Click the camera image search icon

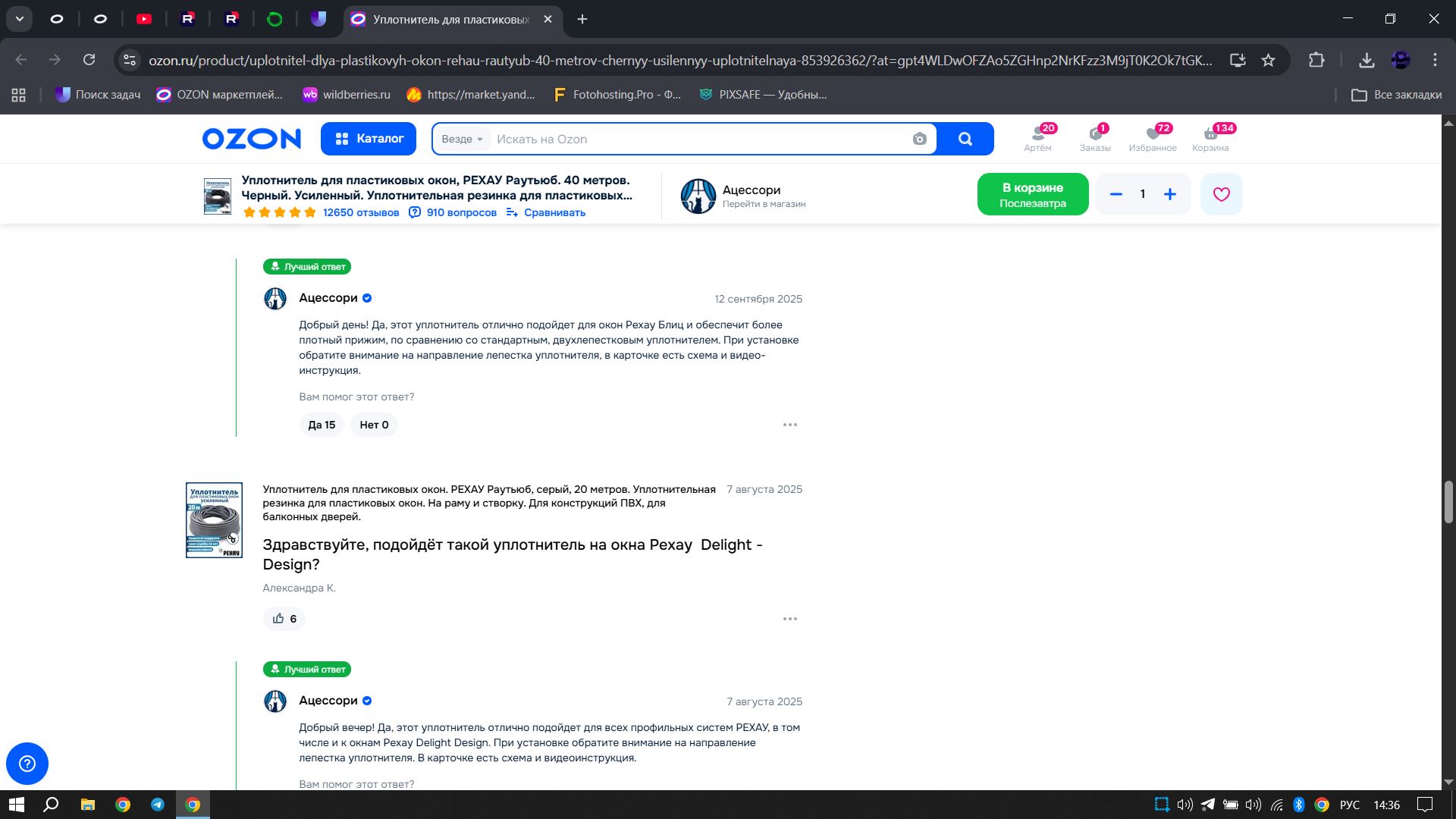(x=919, y=139)
